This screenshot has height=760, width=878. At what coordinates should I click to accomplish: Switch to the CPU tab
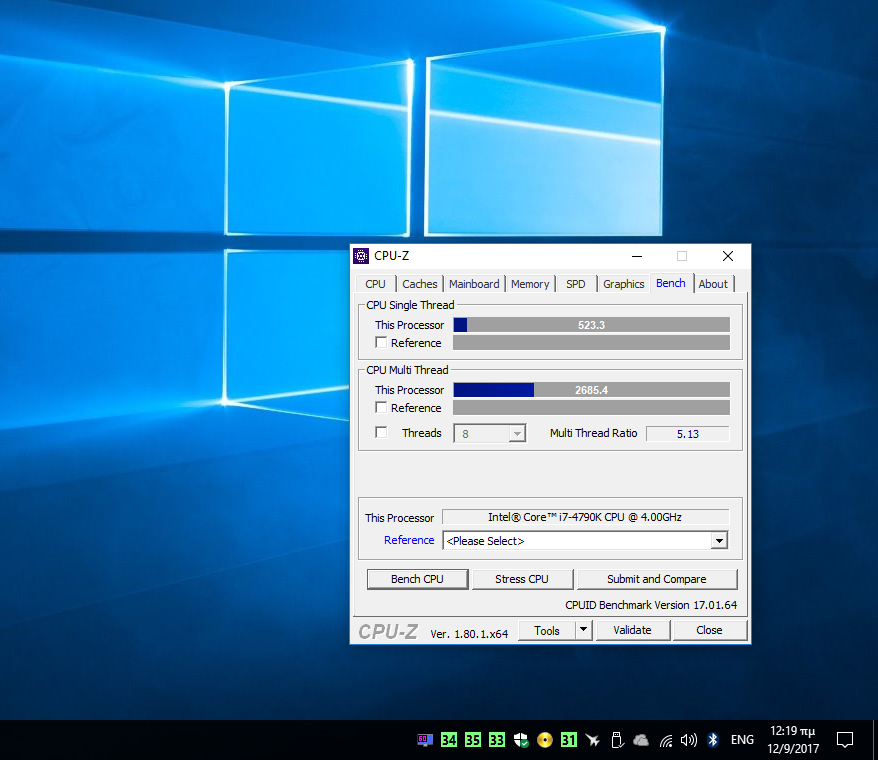(375, 284)
